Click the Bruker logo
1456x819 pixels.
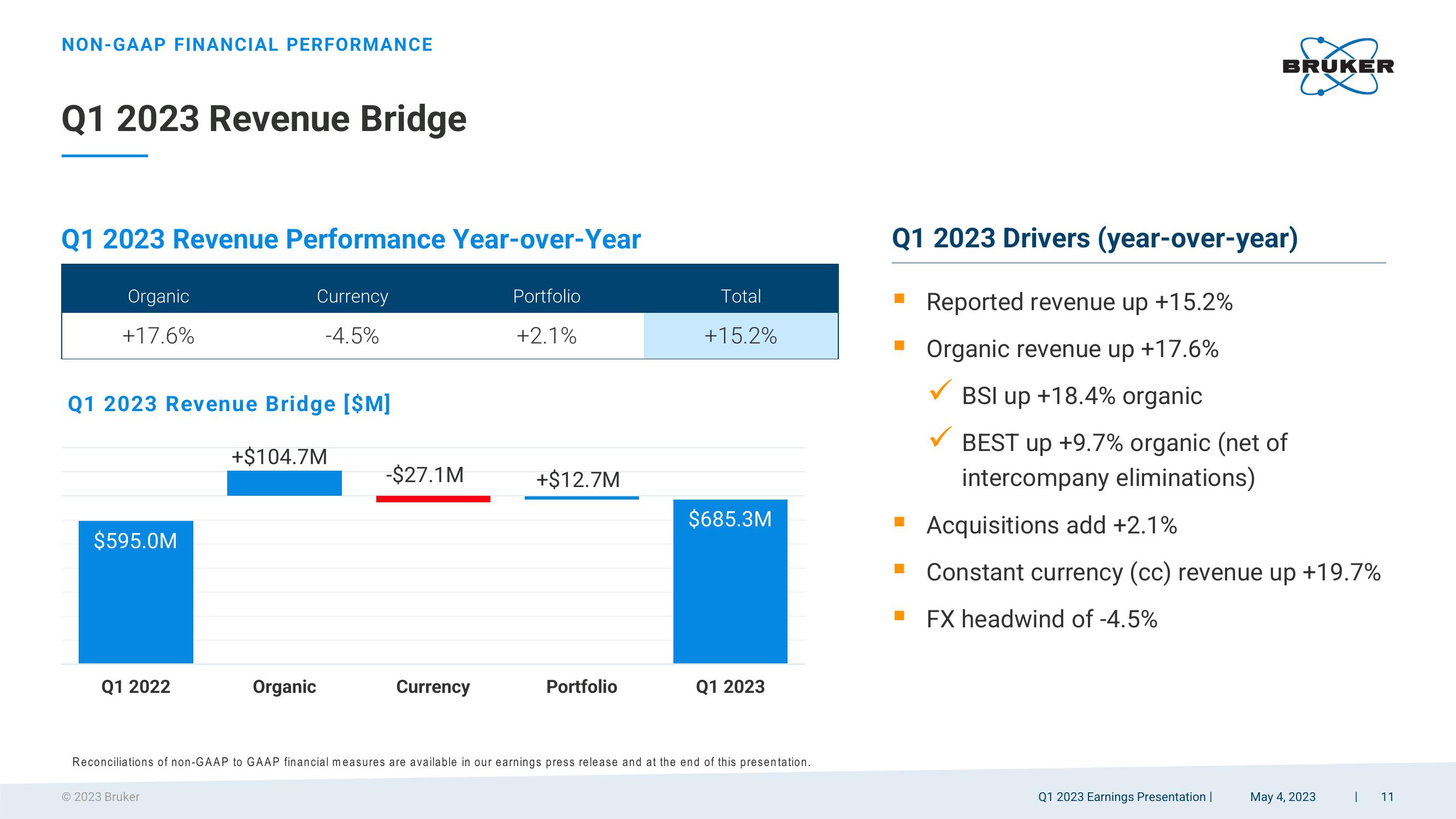1337,66
